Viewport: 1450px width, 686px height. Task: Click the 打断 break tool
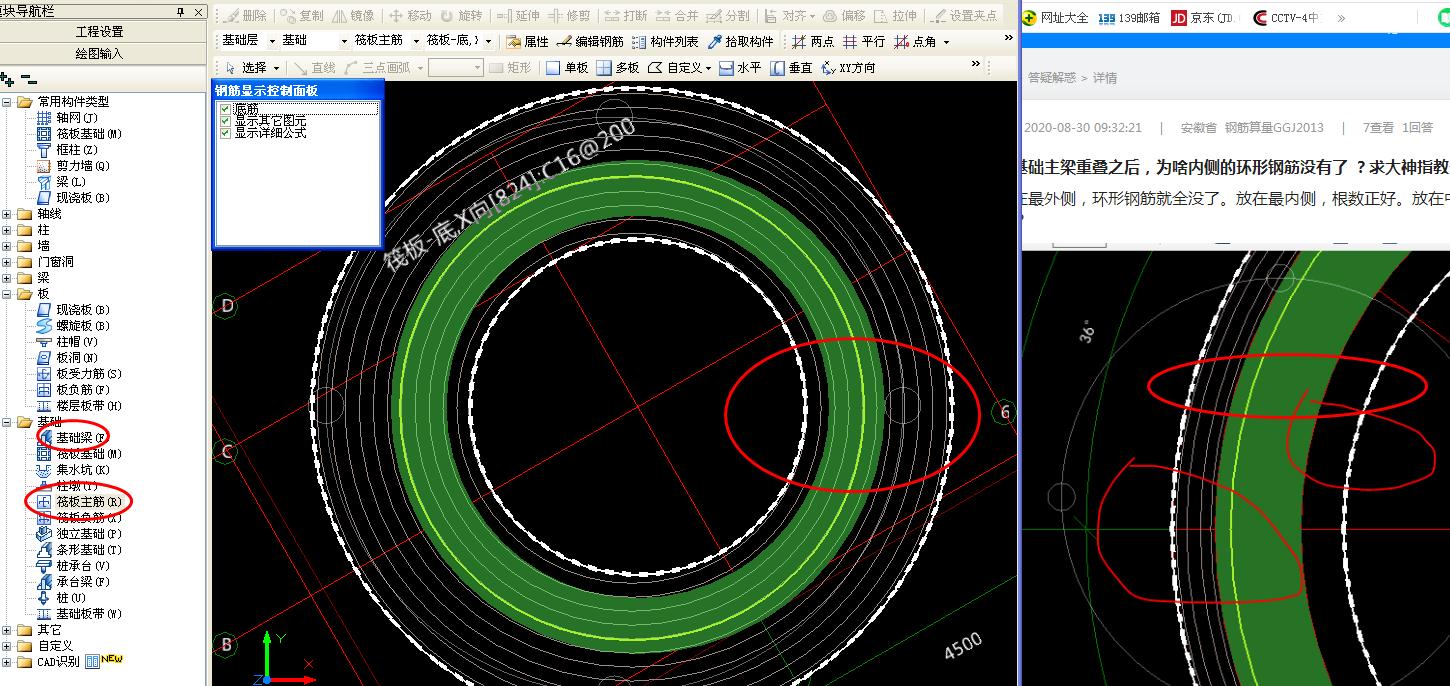coord(626,16)
